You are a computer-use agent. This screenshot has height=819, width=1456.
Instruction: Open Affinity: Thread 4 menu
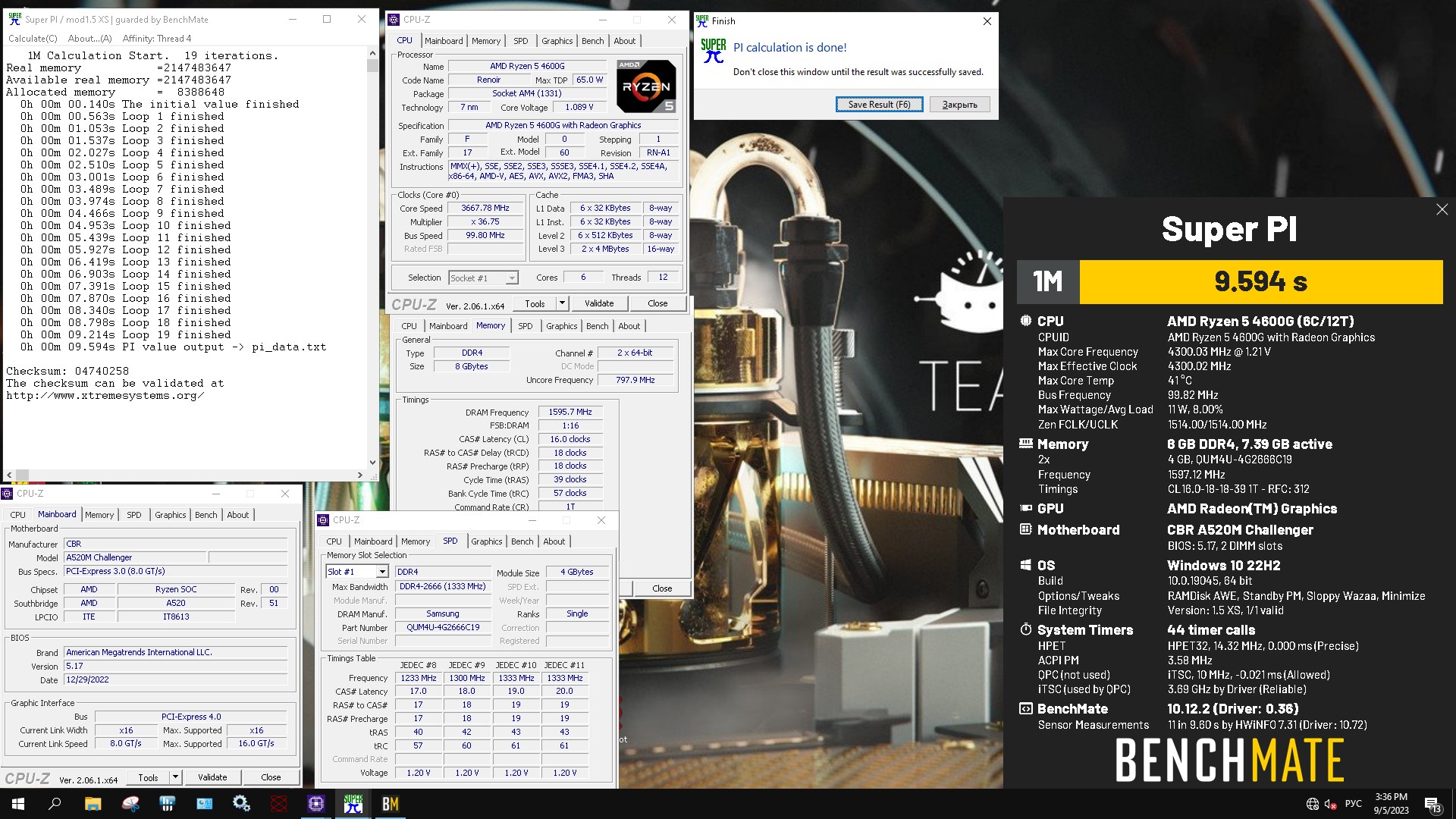157,39
